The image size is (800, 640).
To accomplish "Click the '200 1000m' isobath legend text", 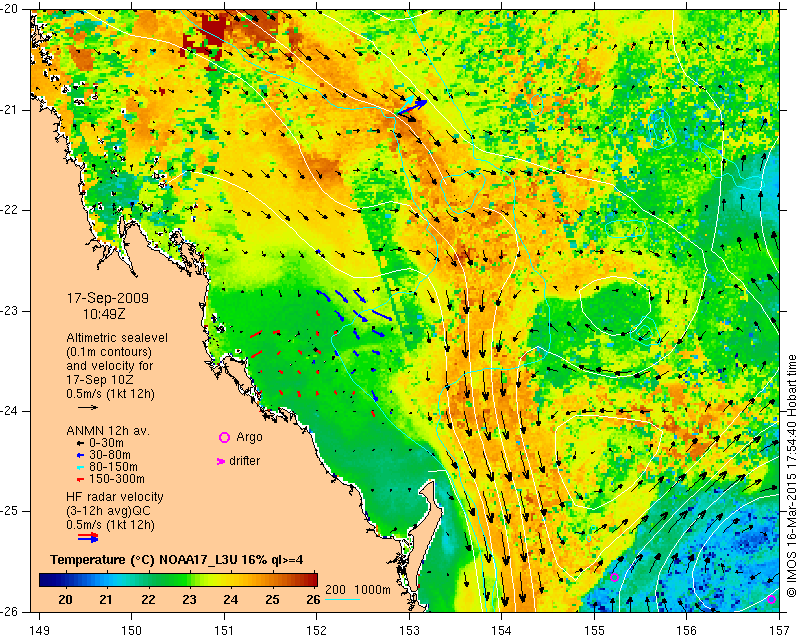I will (x=358, y=590).
